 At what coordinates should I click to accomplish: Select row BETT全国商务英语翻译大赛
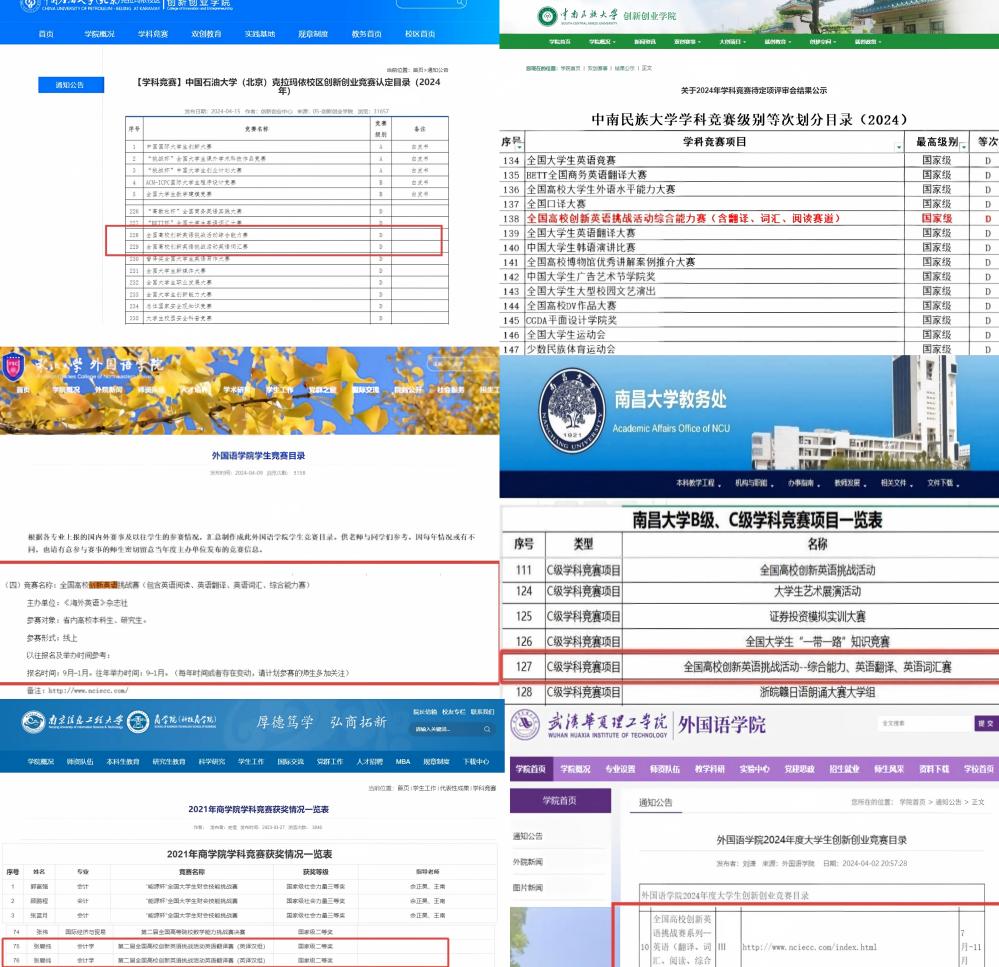[x=749, y=175]
